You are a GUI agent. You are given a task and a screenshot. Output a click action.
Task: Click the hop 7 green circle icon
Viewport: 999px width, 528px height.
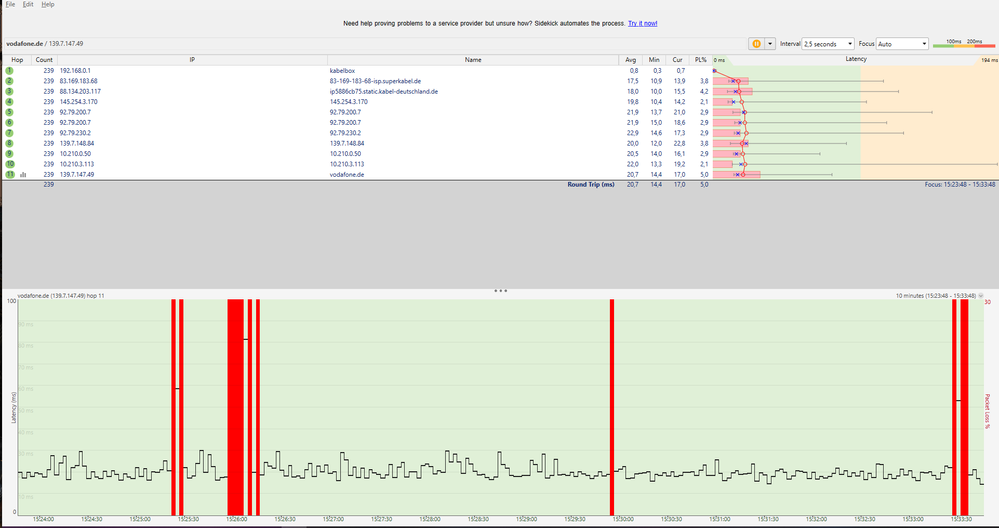(x=10, y=133)
